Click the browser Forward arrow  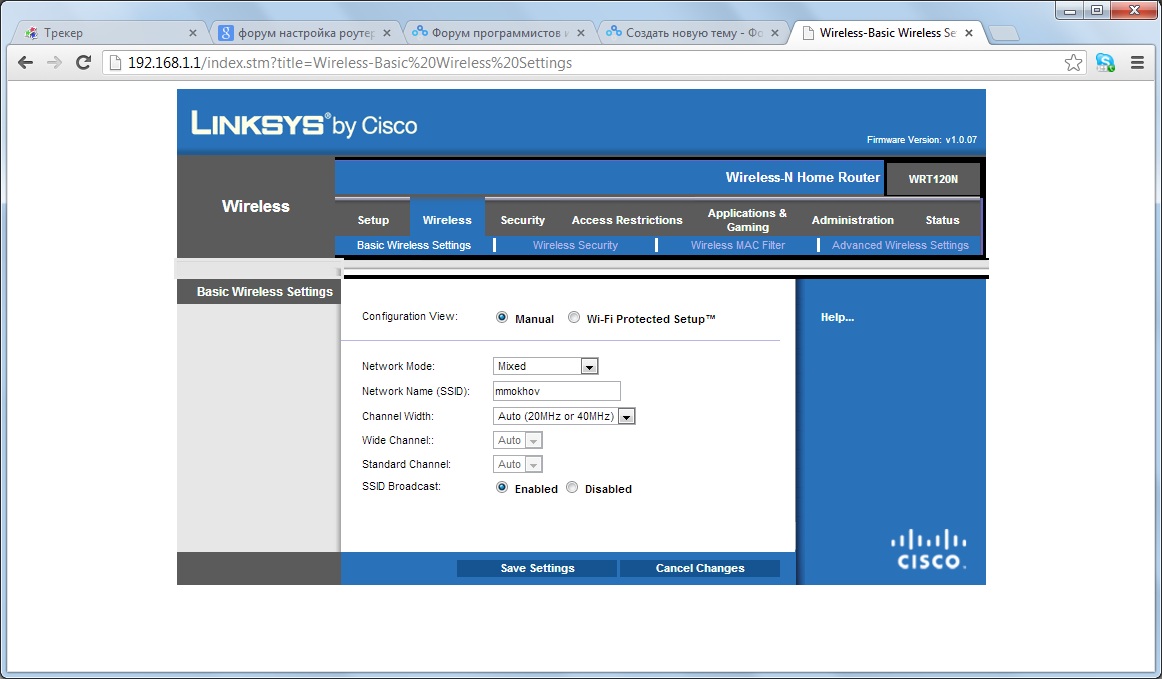pos(54,62)
